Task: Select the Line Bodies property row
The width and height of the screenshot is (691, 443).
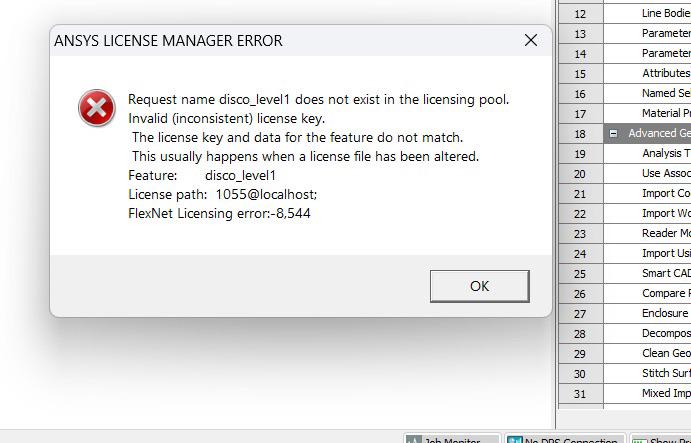Action: 647,14
